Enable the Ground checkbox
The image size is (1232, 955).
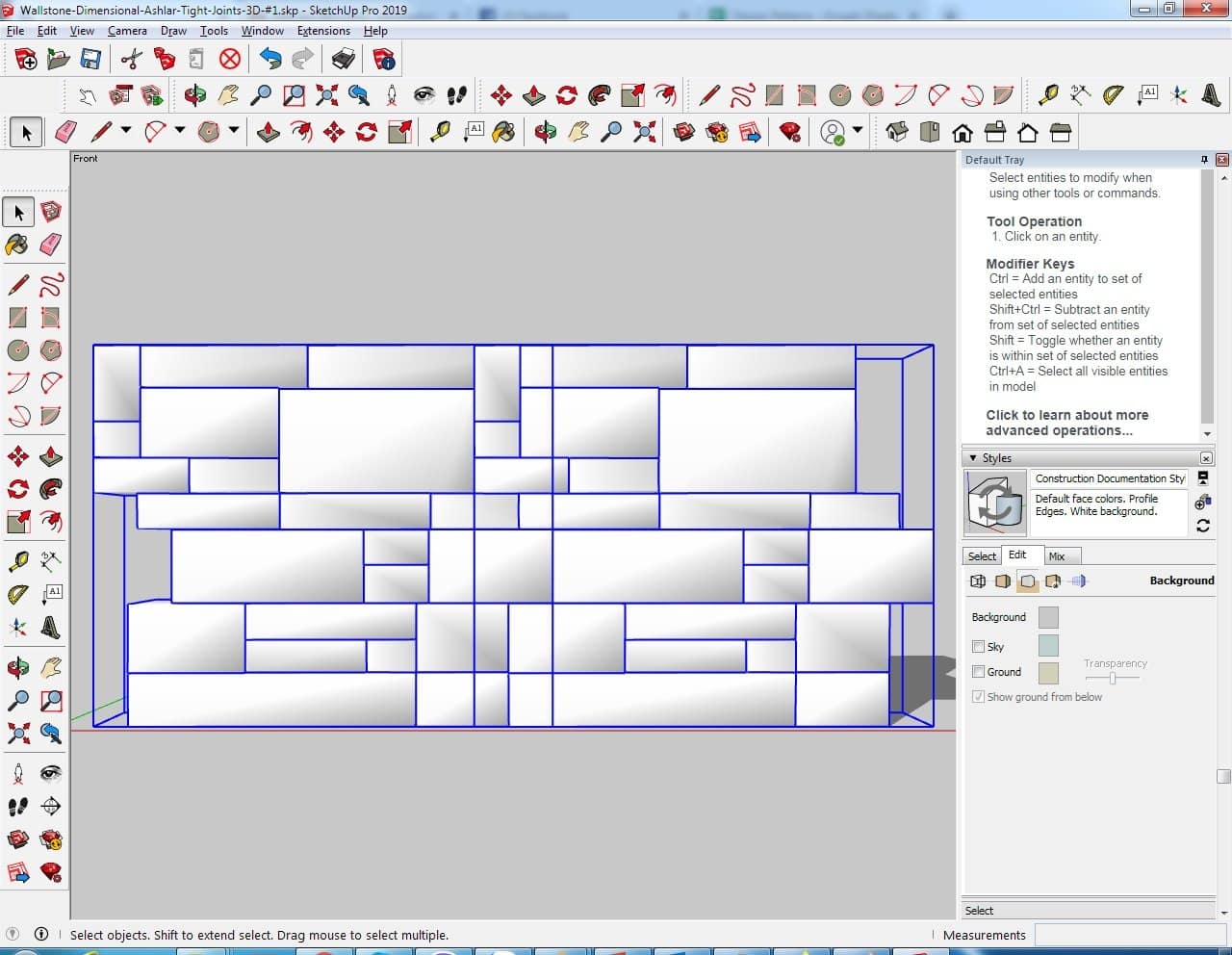click(x=979, y=672)
